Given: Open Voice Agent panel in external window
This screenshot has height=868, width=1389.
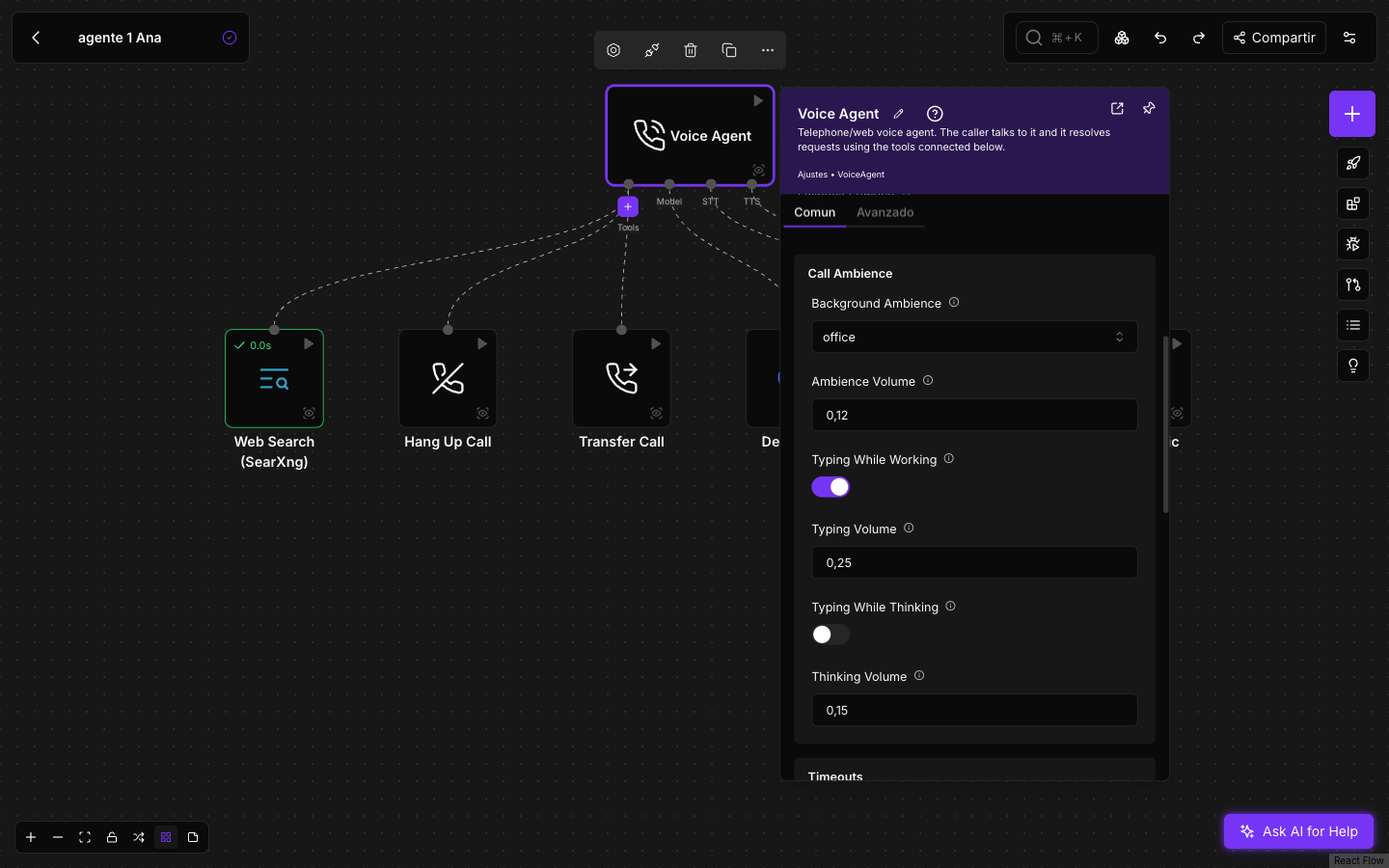Looking at the screenshot, I should pos(1117,109).
